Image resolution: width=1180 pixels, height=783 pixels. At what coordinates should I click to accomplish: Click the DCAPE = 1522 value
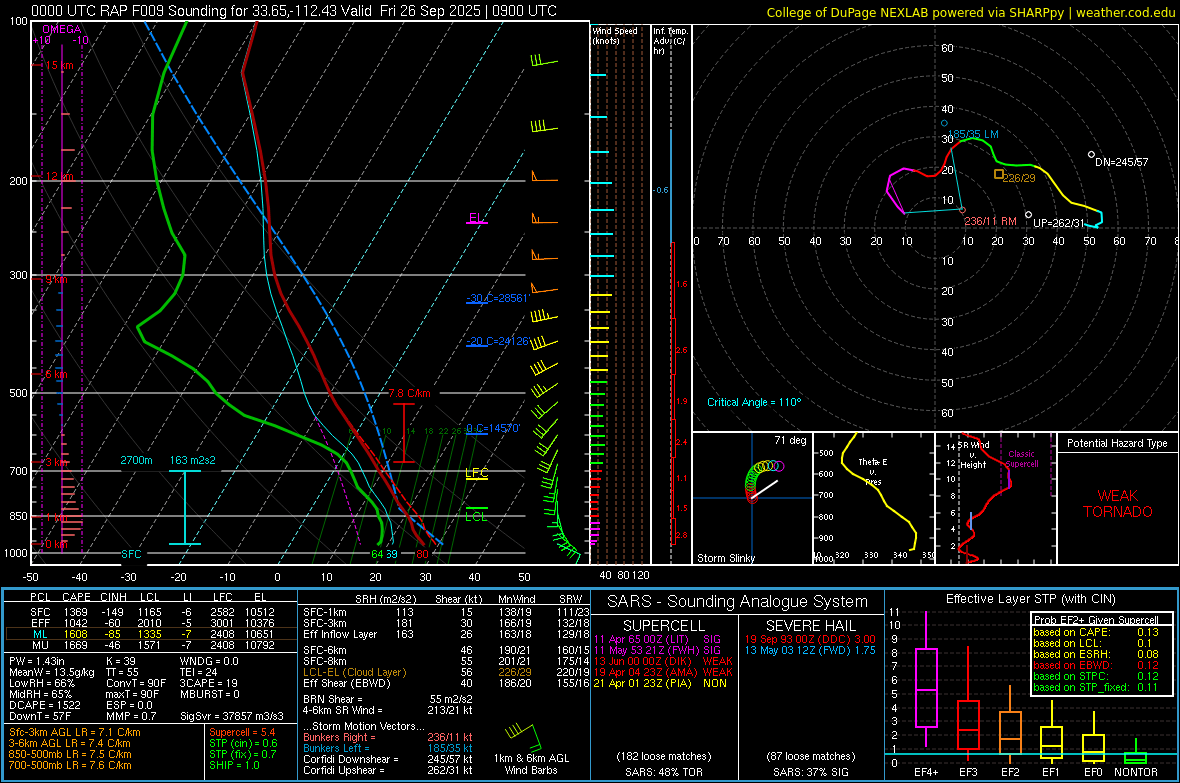click(x=44, y=705)
